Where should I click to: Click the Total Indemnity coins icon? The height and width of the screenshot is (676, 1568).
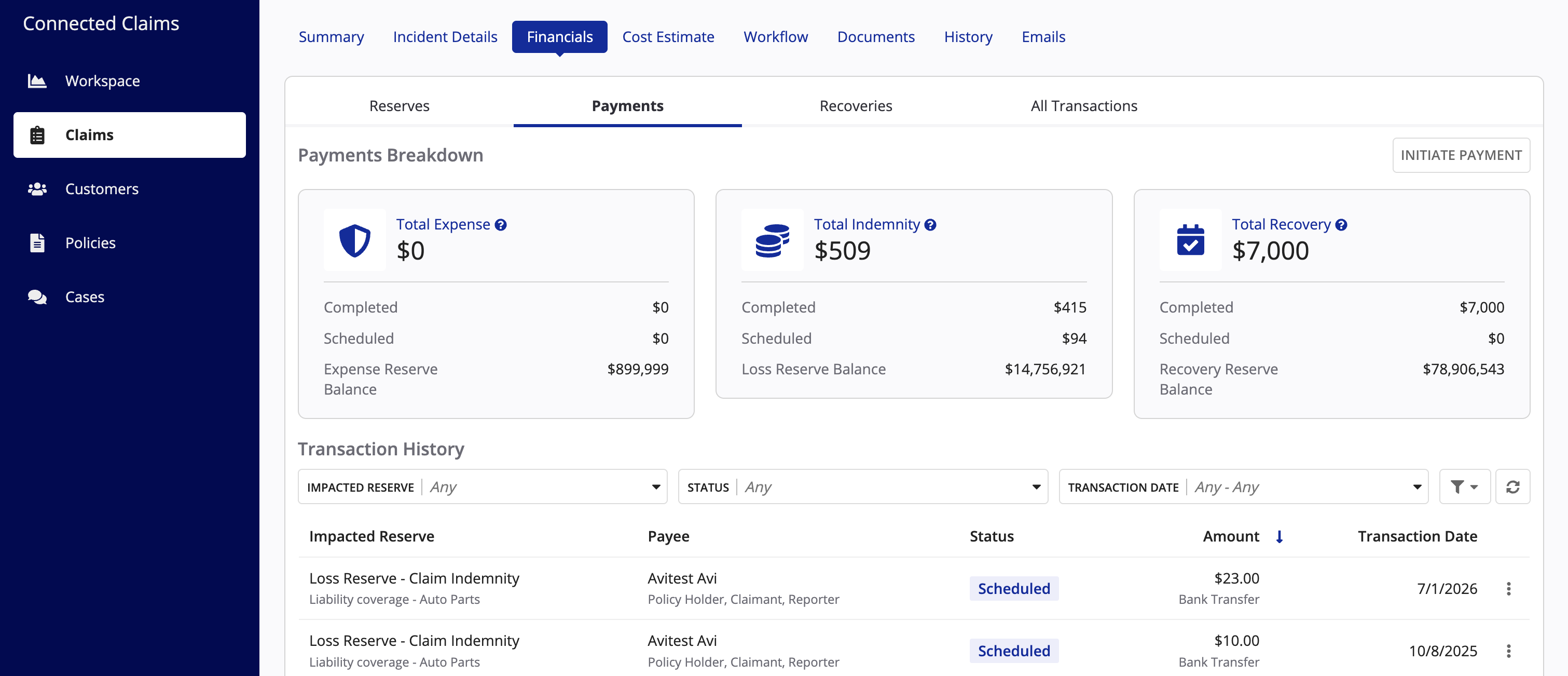[x=772, y=240]
